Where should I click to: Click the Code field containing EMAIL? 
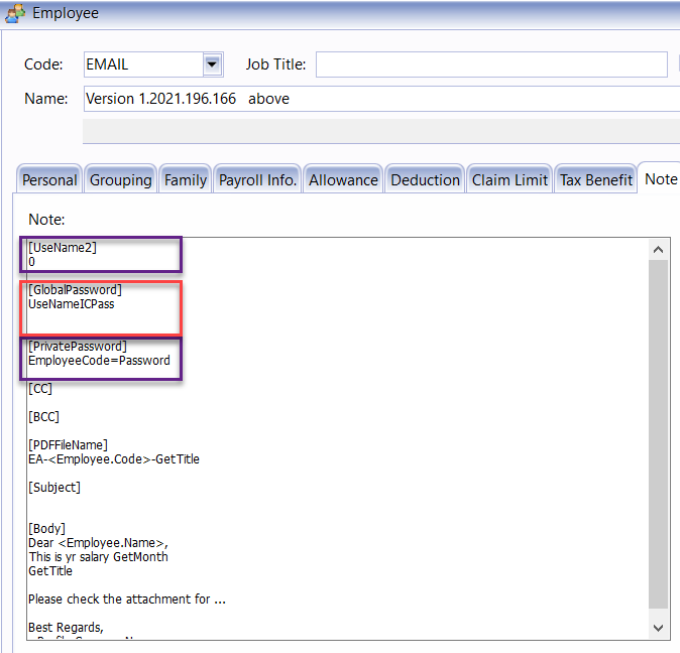point(144,65)
